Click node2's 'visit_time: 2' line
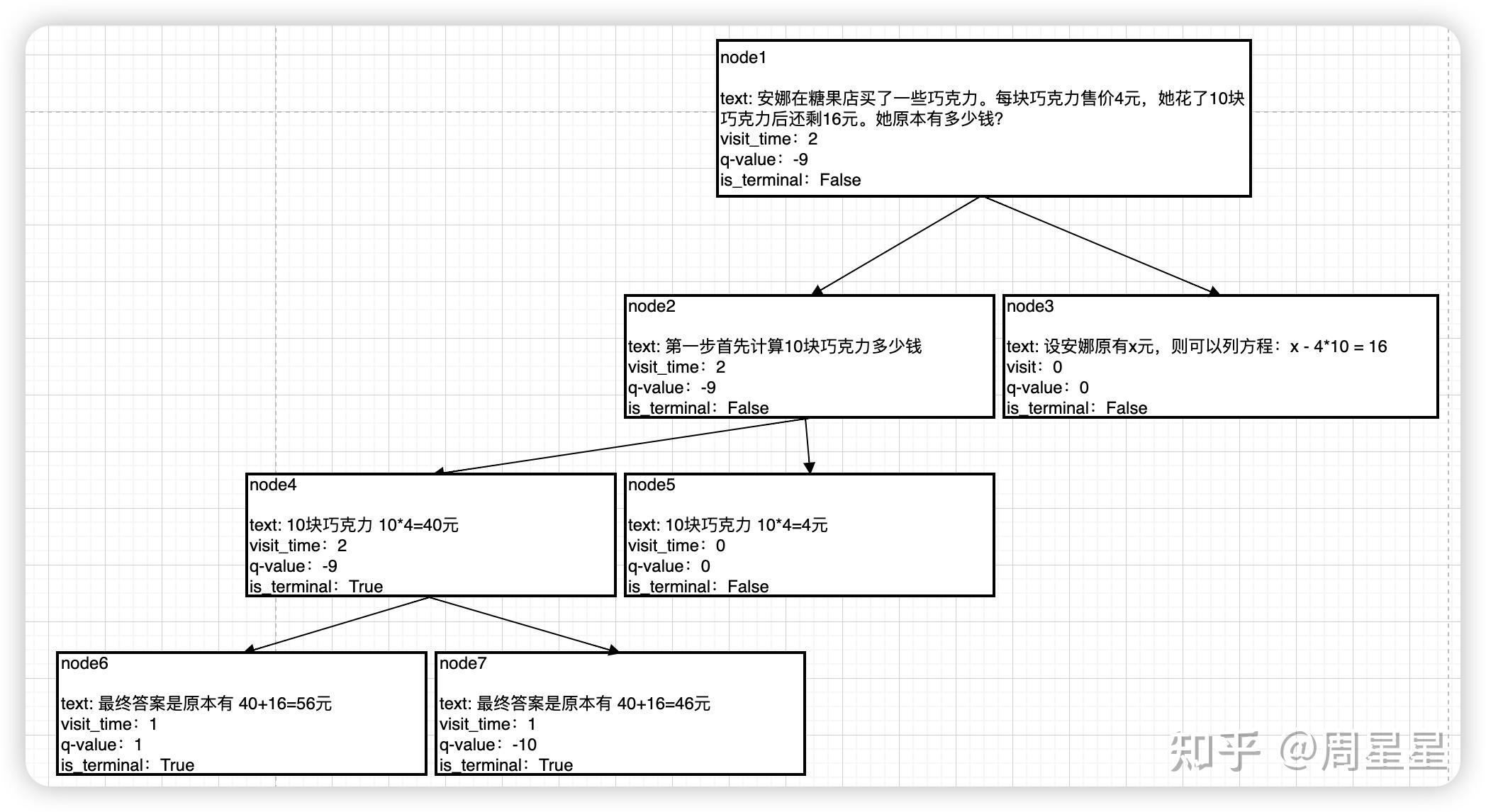Image resolution: width=1486 pixels, height=812 pixels. [x=676, y=367]
